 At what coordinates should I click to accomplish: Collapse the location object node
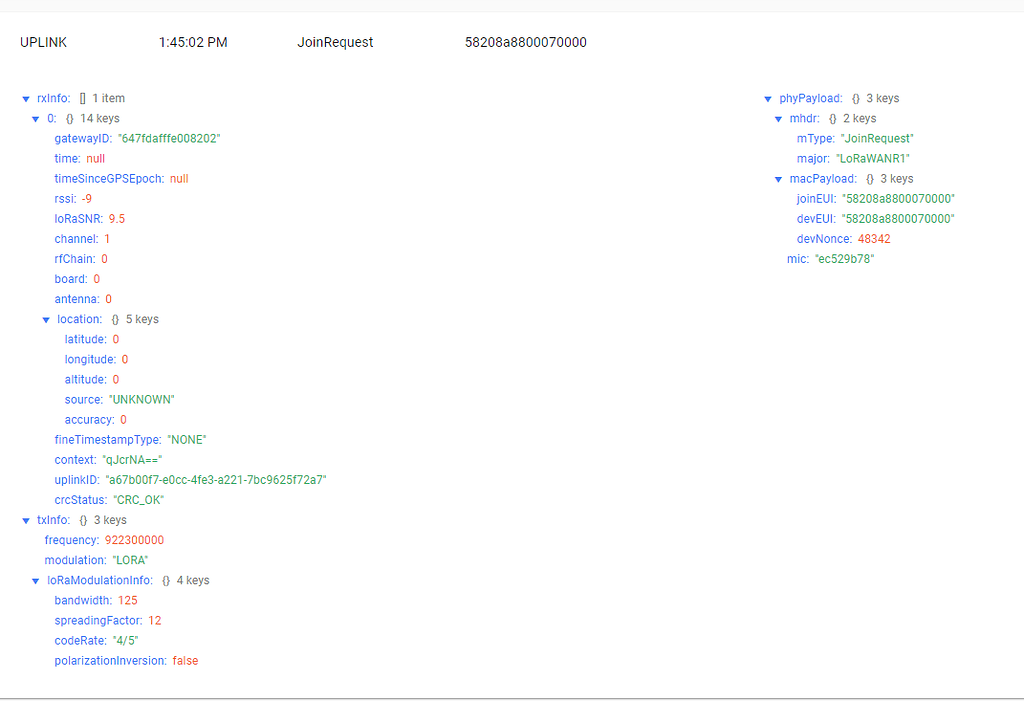point(46,319)
